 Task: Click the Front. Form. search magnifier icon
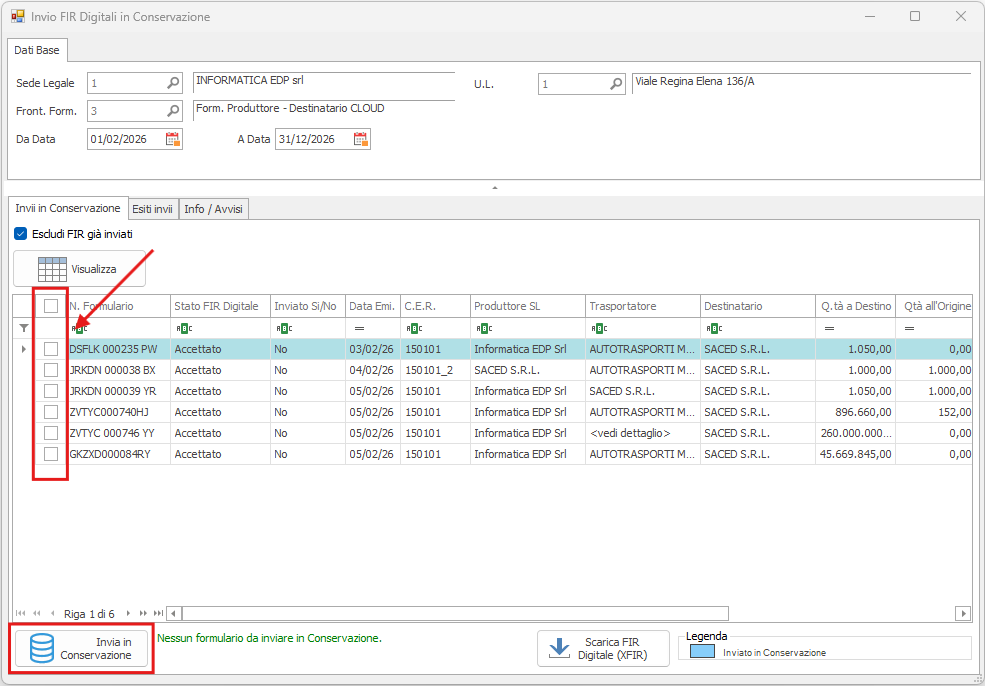point(173,111)
